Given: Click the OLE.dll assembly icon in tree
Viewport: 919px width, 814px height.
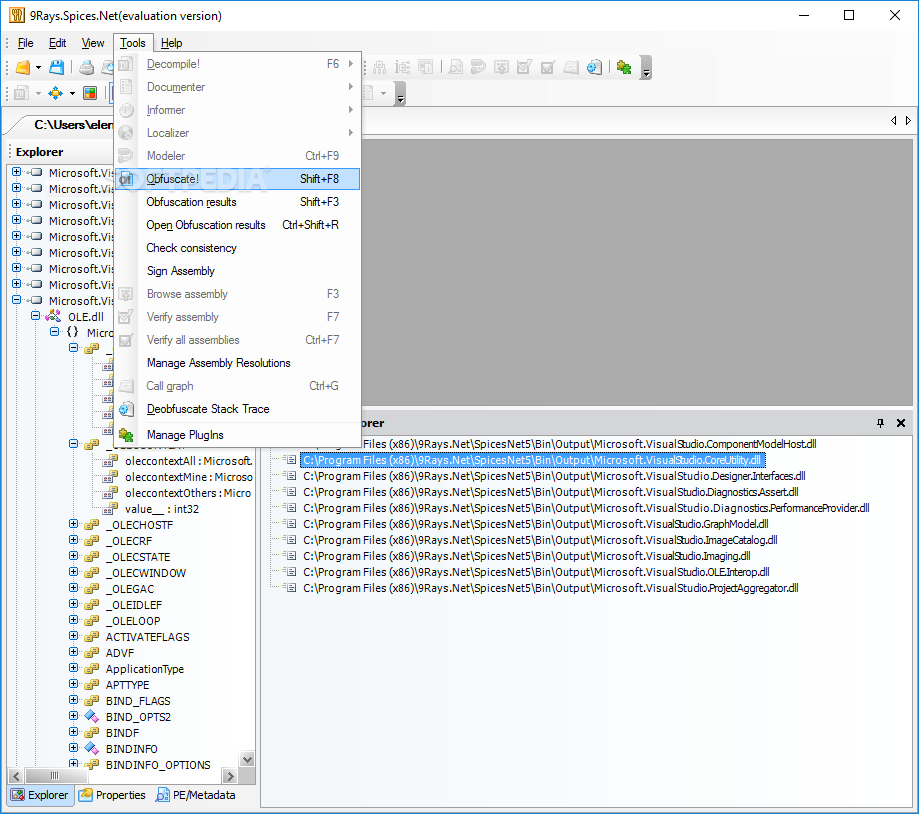Looking at the screenshot, I should (x=53, y=316).
